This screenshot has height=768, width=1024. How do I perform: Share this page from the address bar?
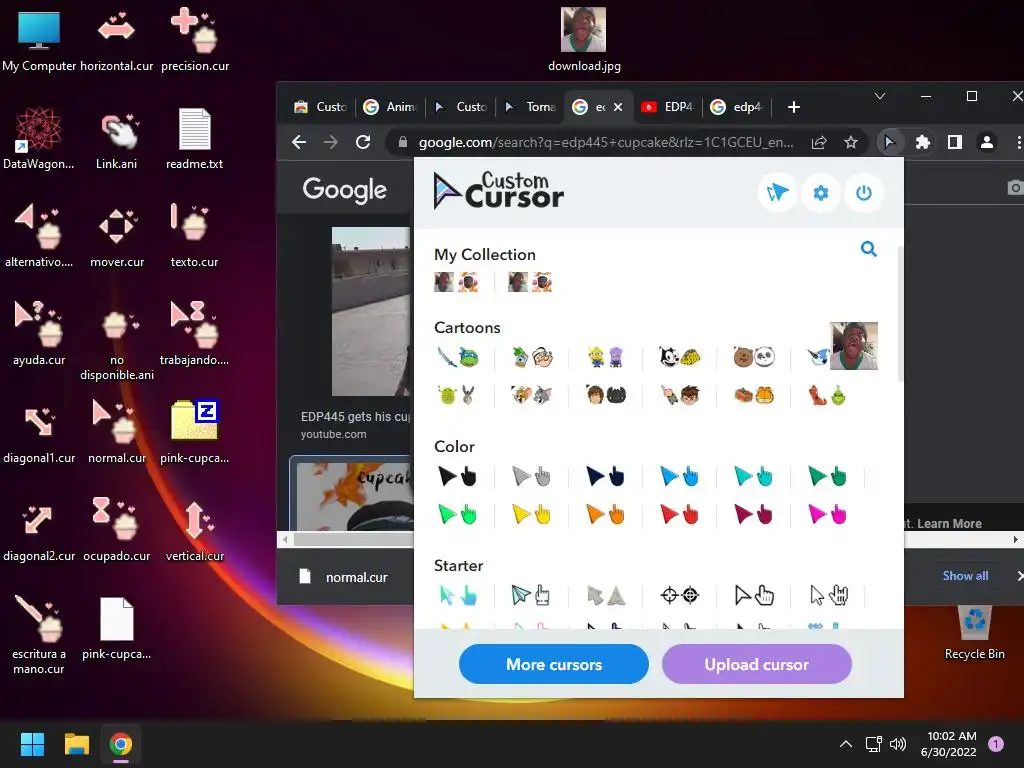pyautogui.click(x=818, y=142)
